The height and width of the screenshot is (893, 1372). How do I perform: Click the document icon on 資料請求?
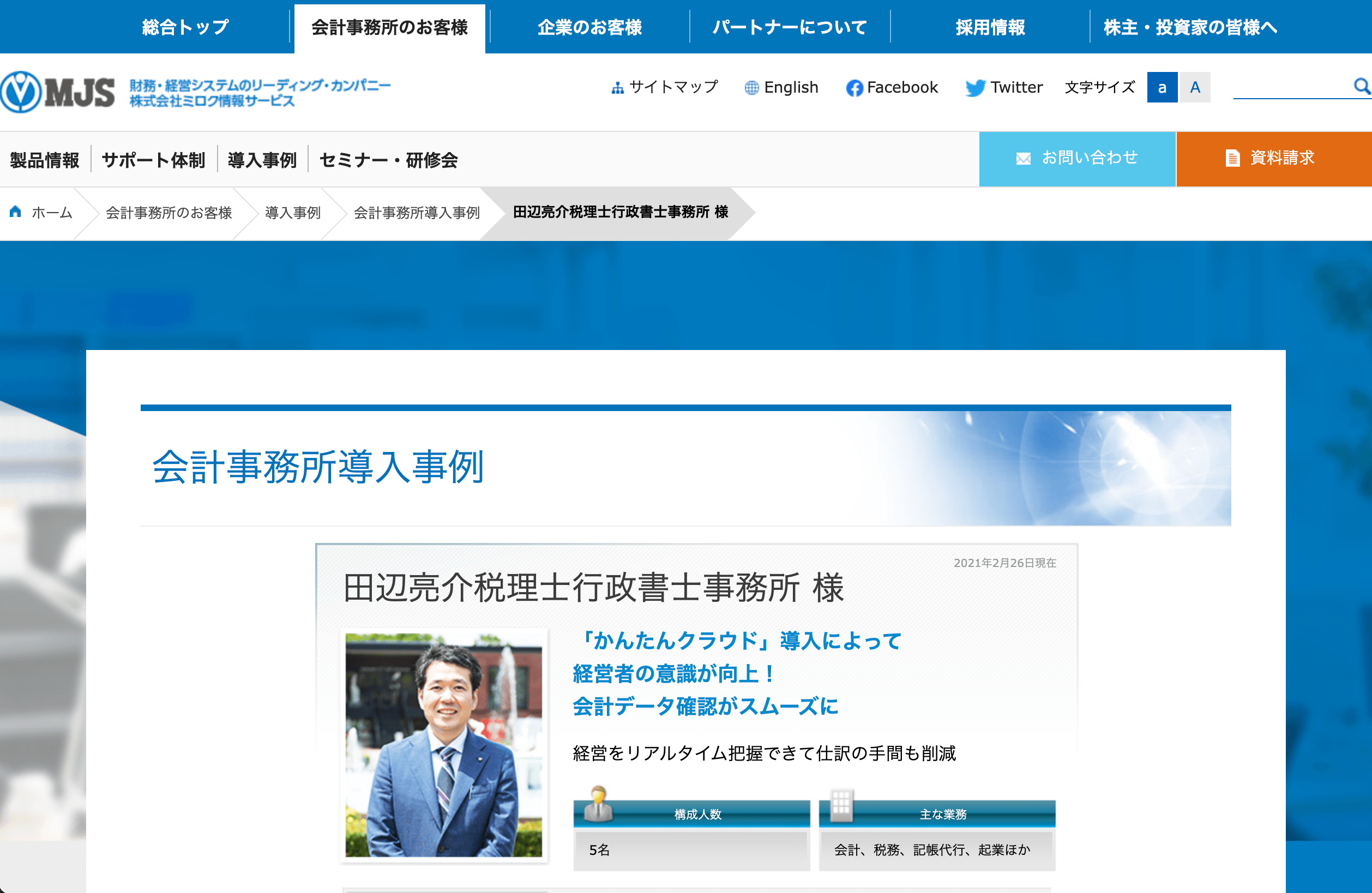(1232, 158)
